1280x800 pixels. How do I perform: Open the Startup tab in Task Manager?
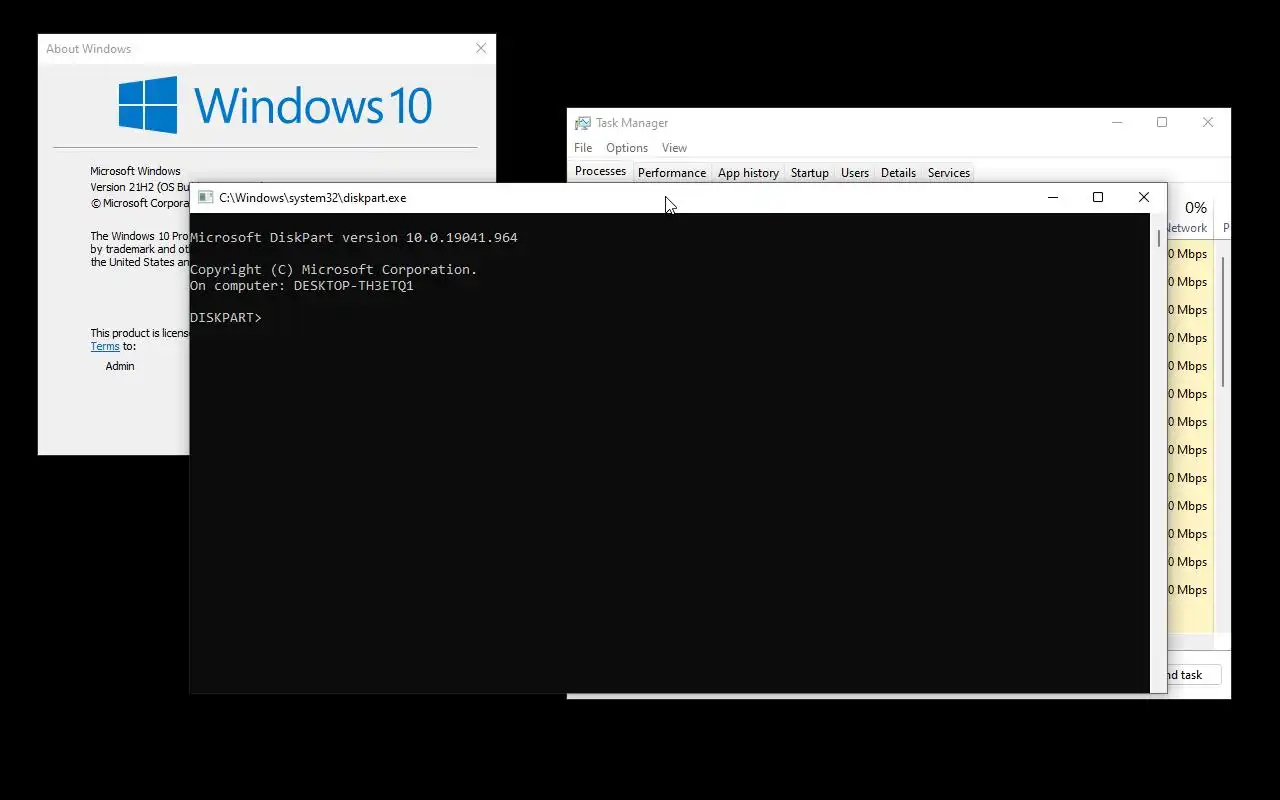point(809,173)
